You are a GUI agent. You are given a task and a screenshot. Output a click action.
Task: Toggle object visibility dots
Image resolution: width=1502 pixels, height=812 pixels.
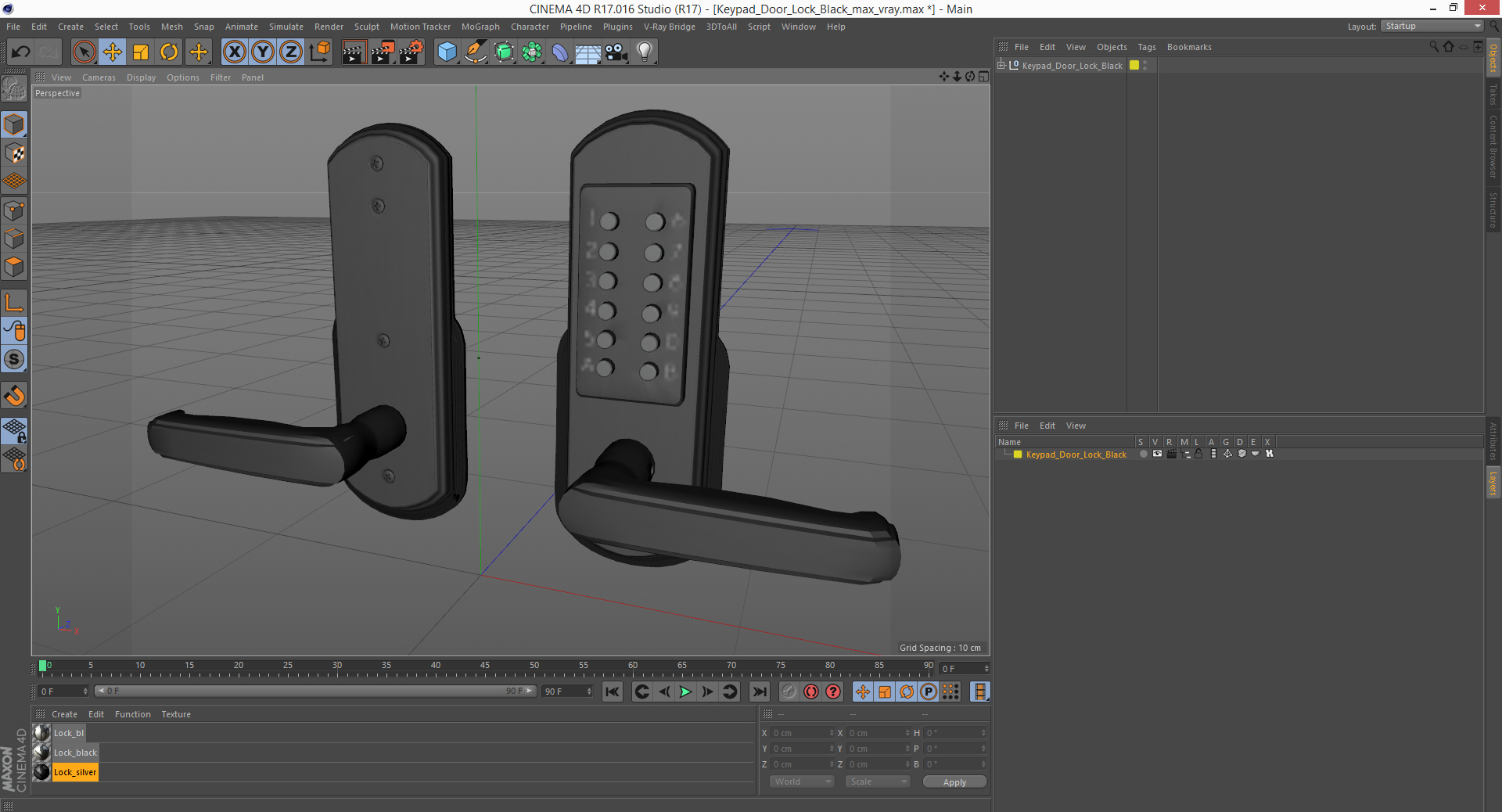[1145, 66]
